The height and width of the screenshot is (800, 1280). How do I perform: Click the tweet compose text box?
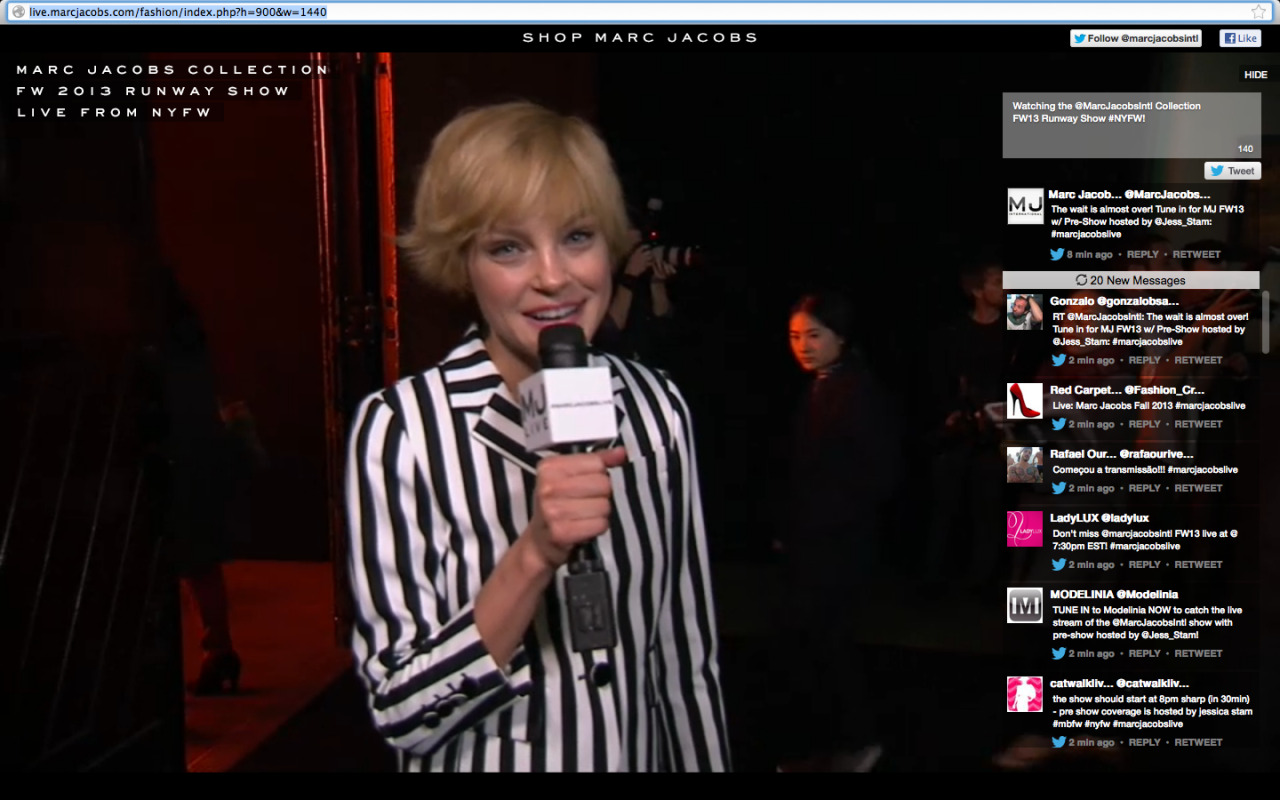click(1131, 125)
